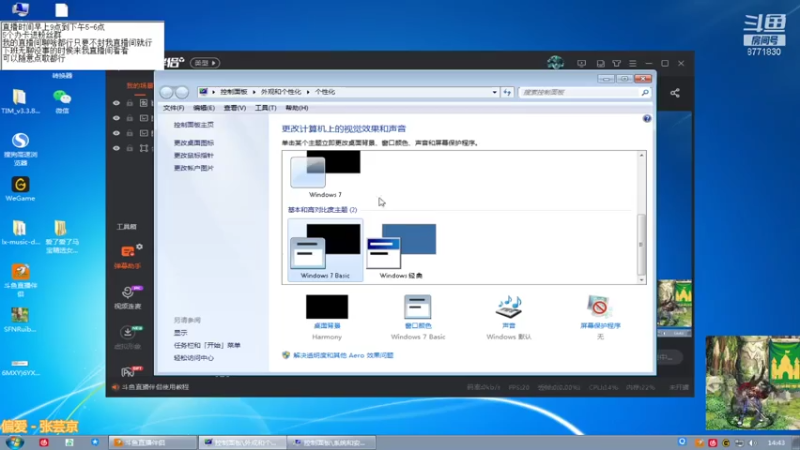Toggle eye visibility of third Douyu scene source
Screen dimensions: 800x450
(x=116, y=133)
